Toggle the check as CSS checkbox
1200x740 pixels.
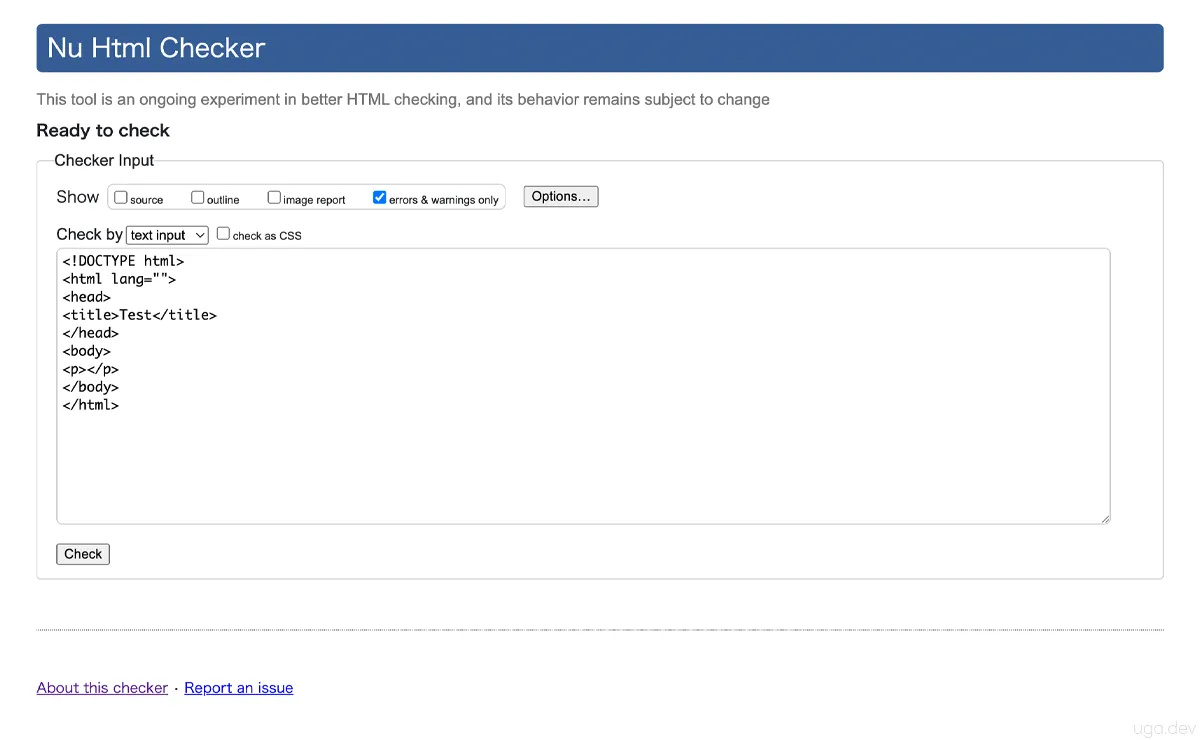(224, 234)
